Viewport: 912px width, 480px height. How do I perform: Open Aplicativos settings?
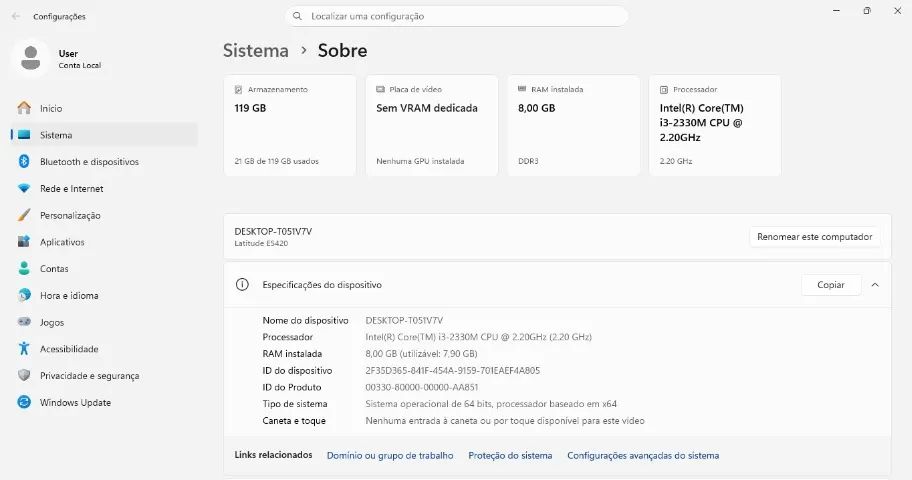(x=105, y=241)
